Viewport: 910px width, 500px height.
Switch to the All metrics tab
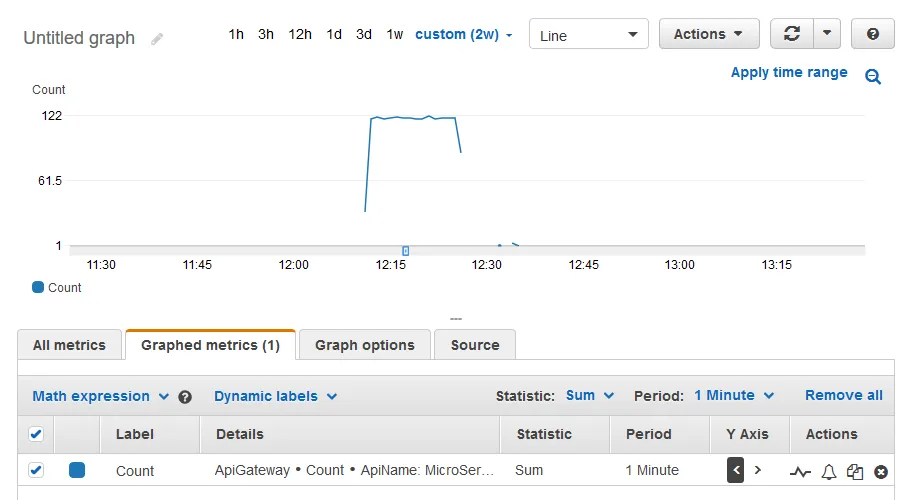tap(69, 345)
